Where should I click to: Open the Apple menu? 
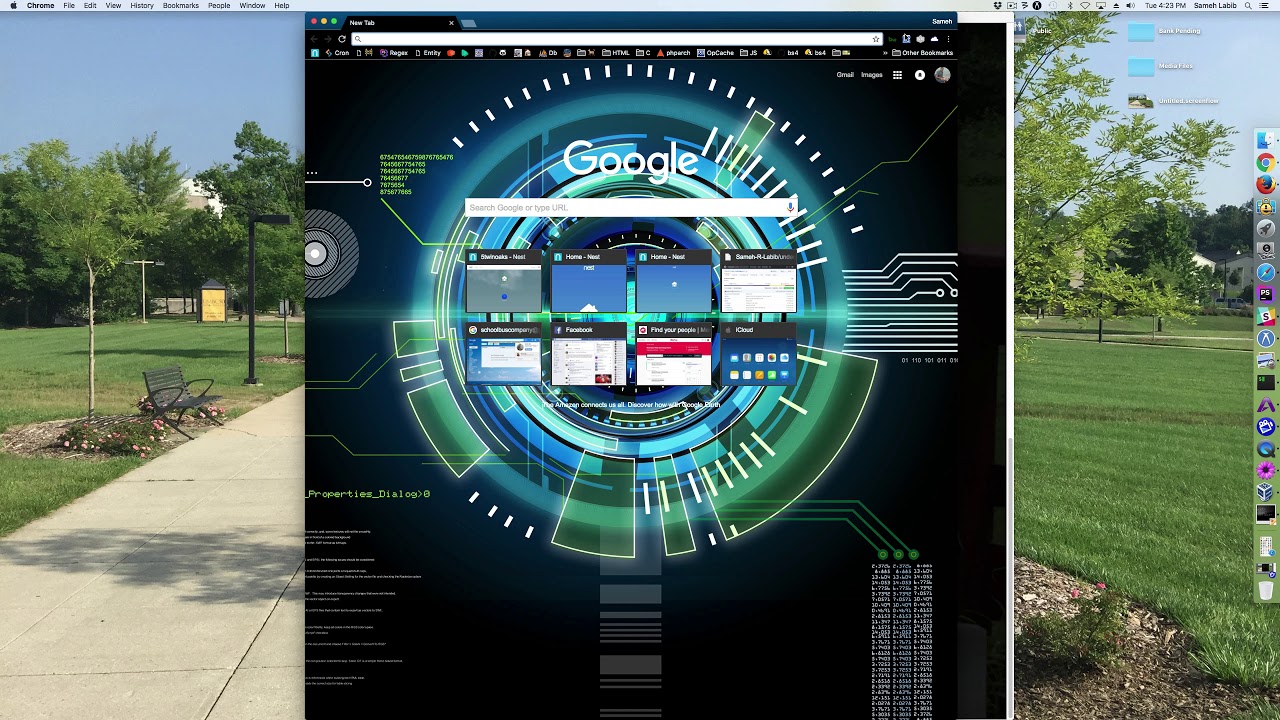[13, 6]
